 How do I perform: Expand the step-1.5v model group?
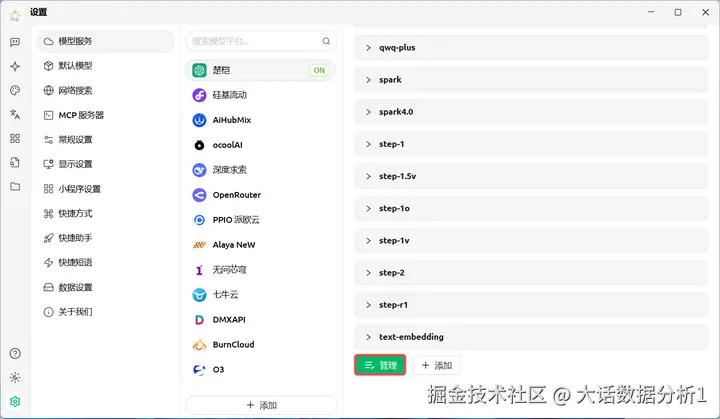click(531, 176)
